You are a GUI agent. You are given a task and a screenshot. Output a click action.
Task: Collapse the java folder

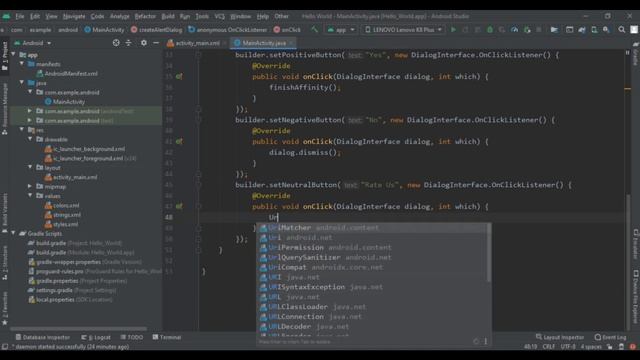coord(22,82)
